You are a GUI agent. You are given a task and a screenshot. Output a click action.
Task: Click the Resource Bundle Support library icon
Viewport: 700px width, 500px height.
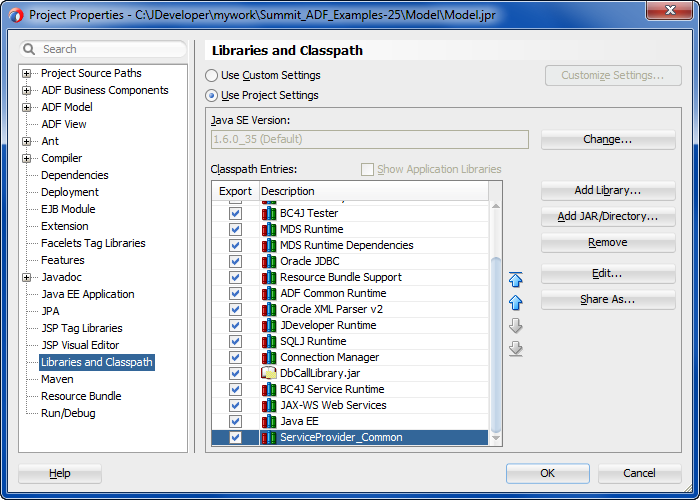tap(269, 278)
